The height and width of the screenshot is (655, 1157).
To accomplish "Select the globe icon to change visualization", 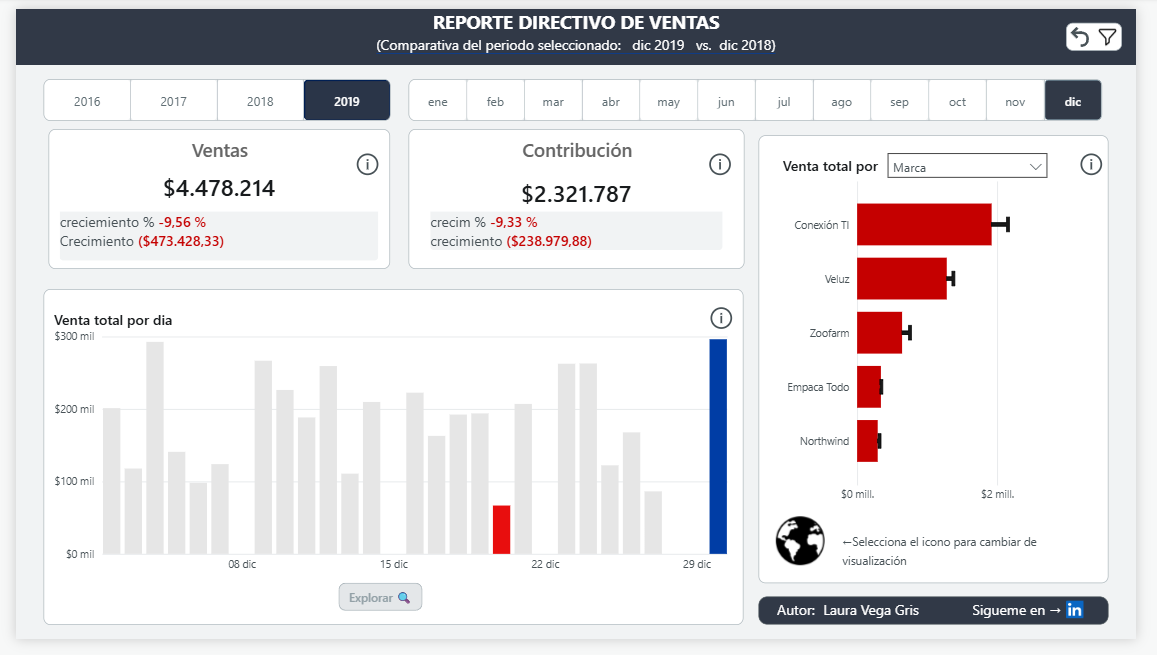I will coord(800,541).
